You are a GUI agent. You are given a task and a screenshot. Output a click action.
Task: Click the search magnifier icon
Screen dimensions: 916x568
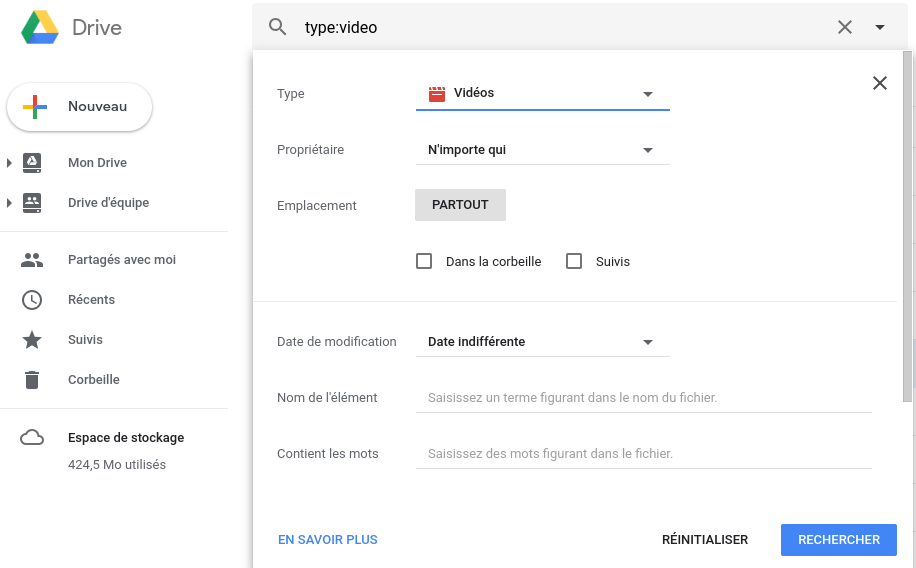(277, 27)
